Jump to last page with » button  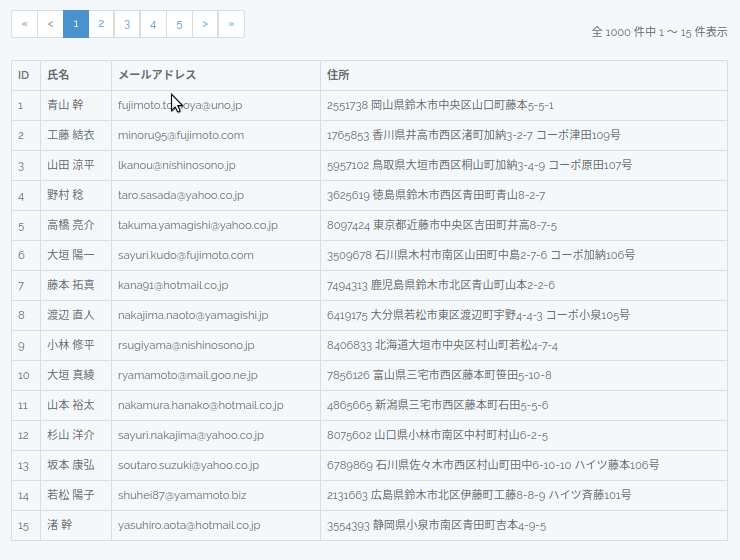[231, 24]
